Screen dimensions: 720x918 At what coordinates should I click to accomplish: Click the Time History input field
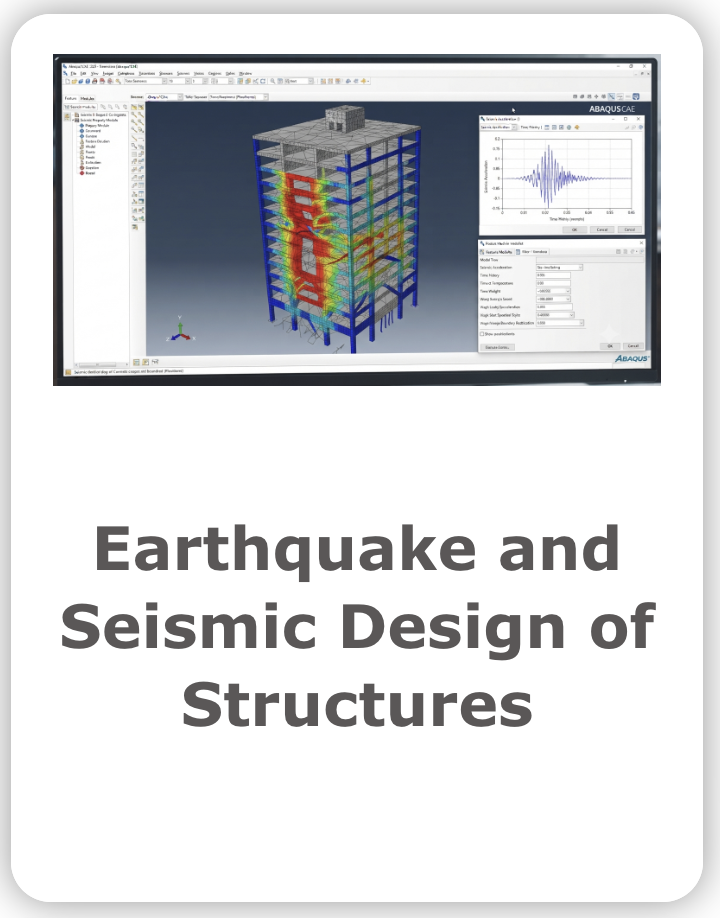coord(553,275)
